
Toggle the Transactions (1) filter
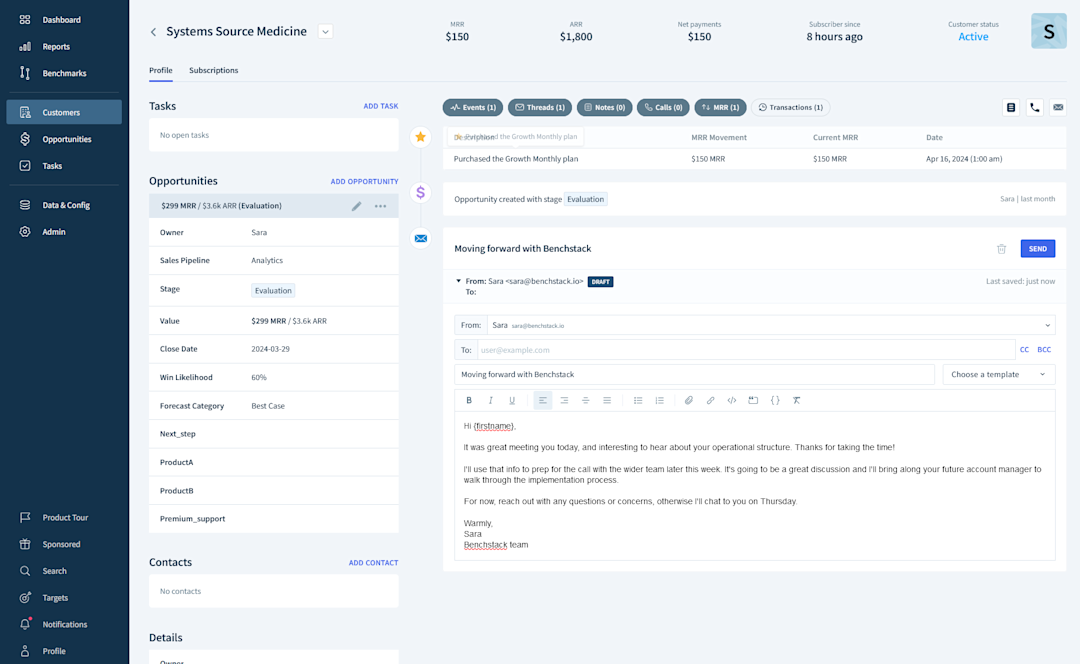(790, 107)
